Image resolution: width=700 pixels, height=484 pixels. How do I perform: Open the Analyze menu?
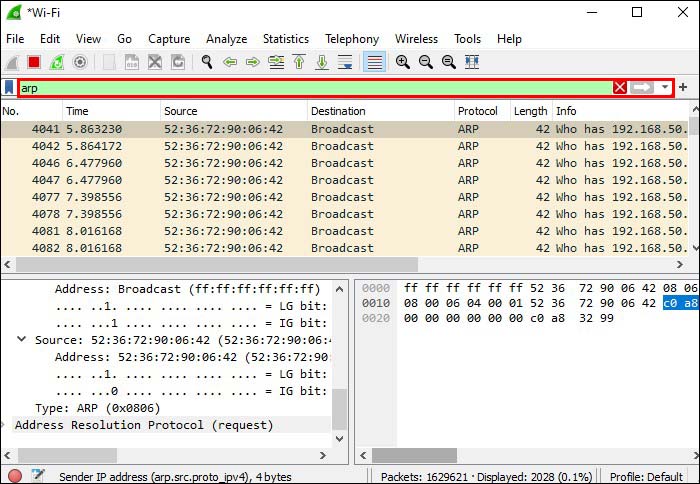pos(226,39)
